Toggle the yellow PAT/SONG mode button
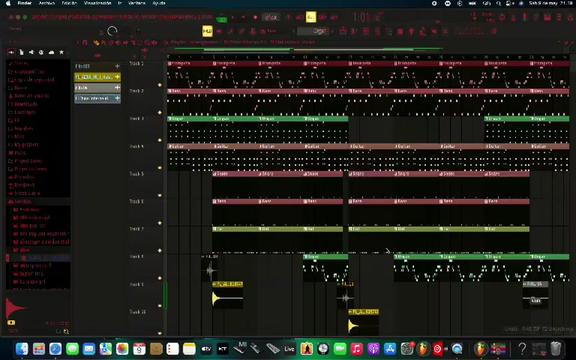Viewport: 576px width, 360px height. pyautogui.click(x=311, y=17)
